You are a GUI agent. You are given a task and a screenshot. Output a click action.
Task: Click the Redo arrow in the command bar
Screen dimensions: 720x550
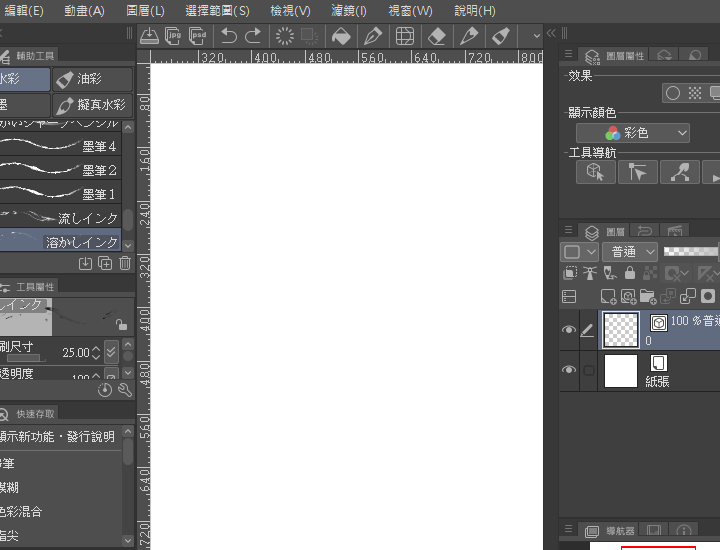(253, 36)
